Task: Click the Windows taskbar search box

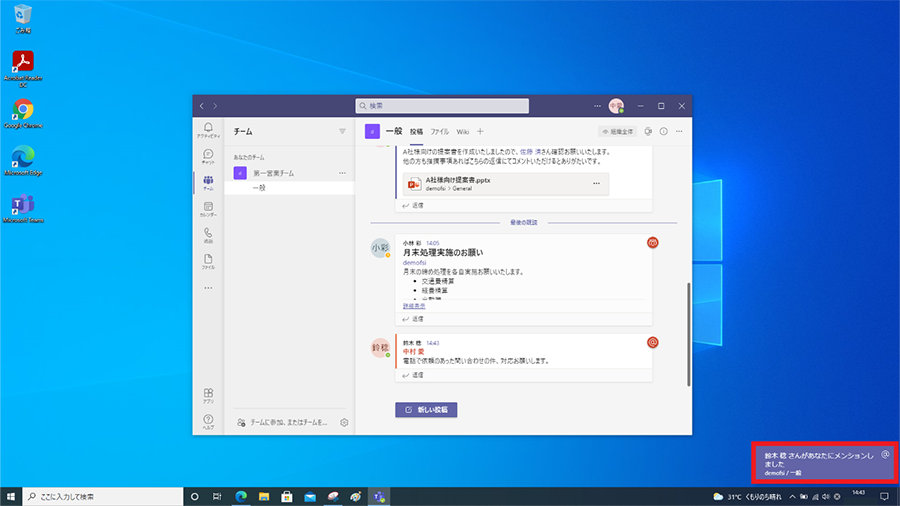Action: pyautogui.click(x=103, y=497)
